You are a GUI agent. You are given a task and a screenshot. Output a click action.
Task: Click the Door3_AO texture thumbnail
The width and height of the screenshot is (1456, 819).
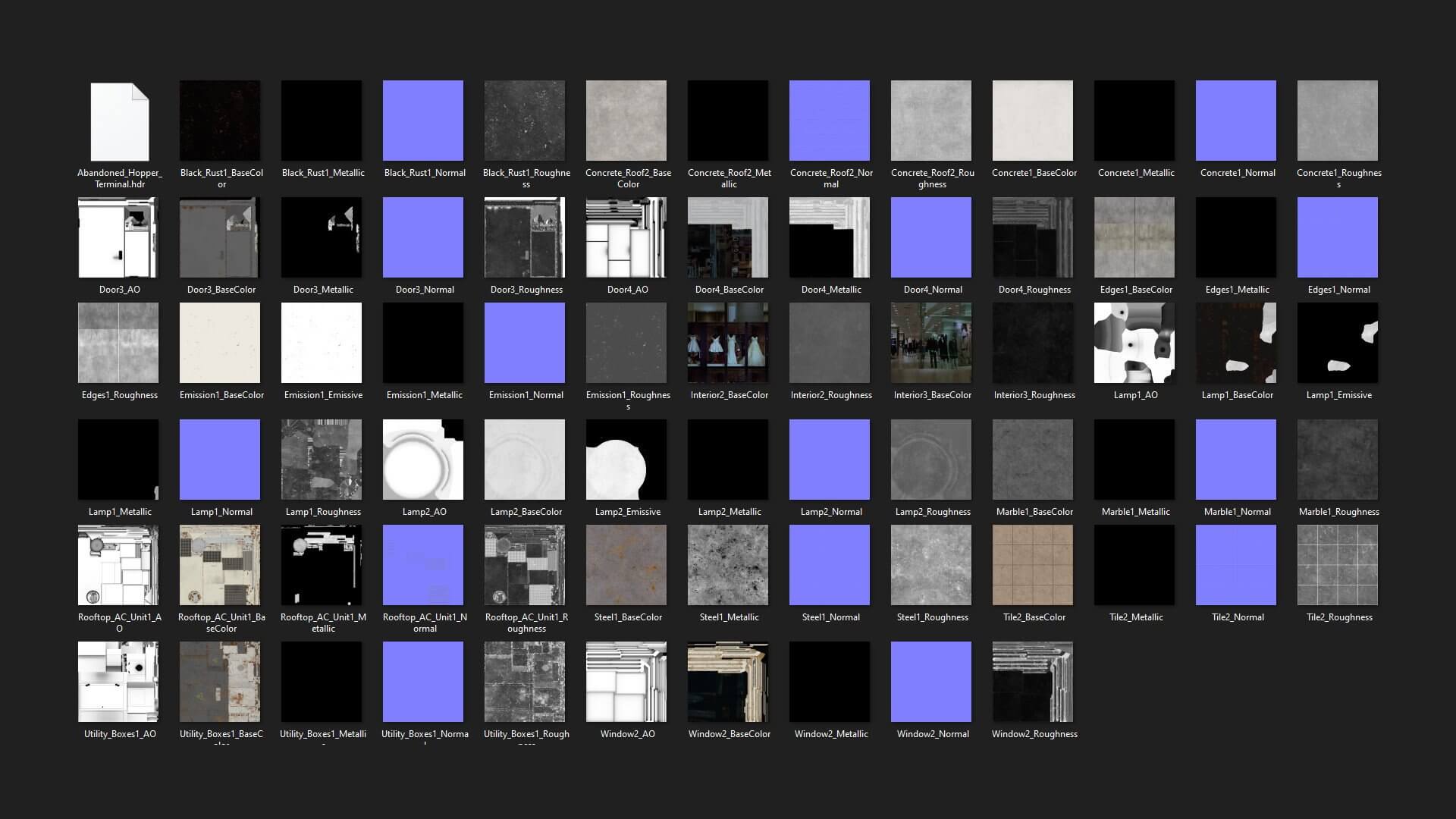[118, 237]
